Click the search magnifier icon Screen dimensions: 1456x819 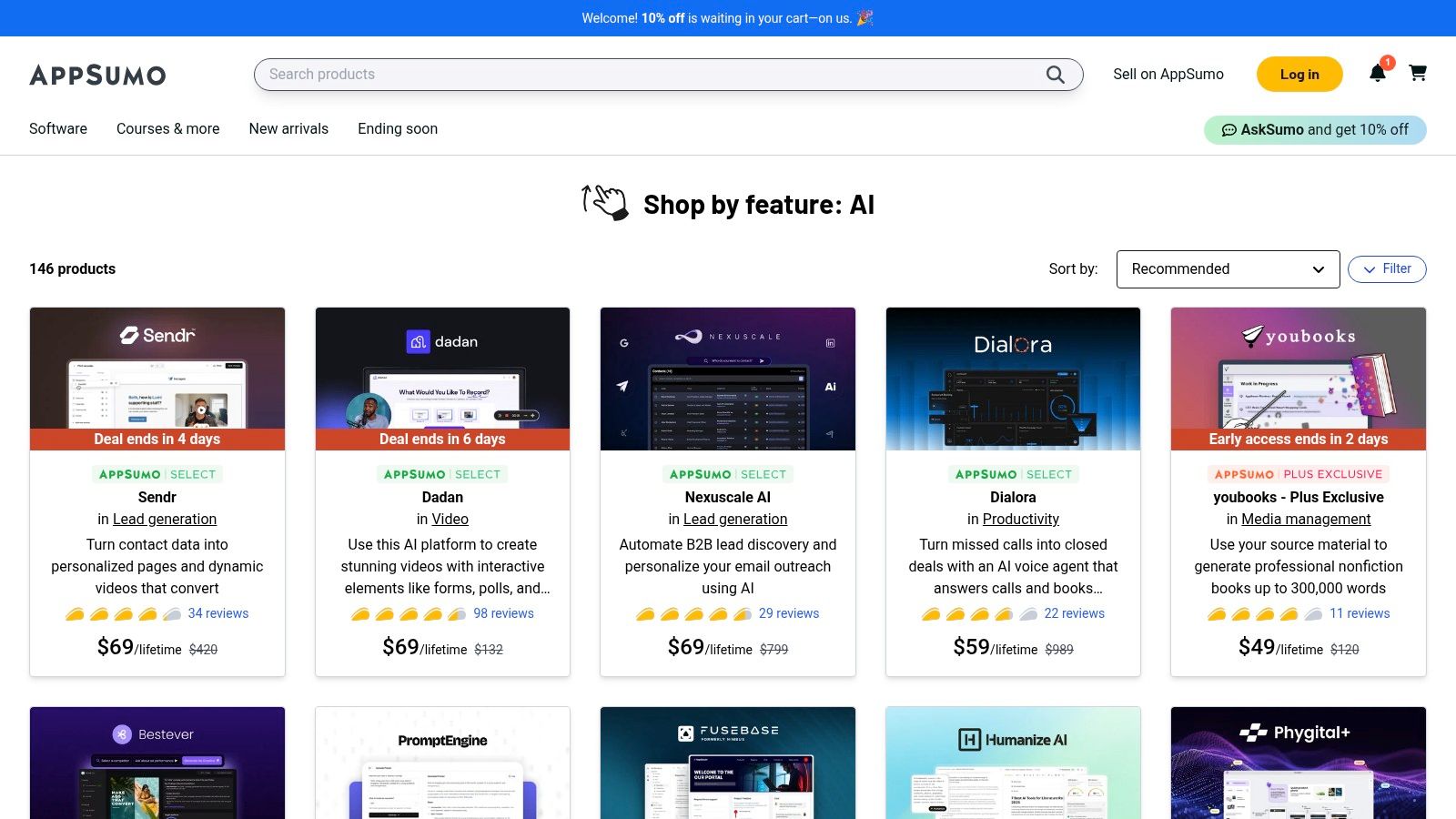1055,75
